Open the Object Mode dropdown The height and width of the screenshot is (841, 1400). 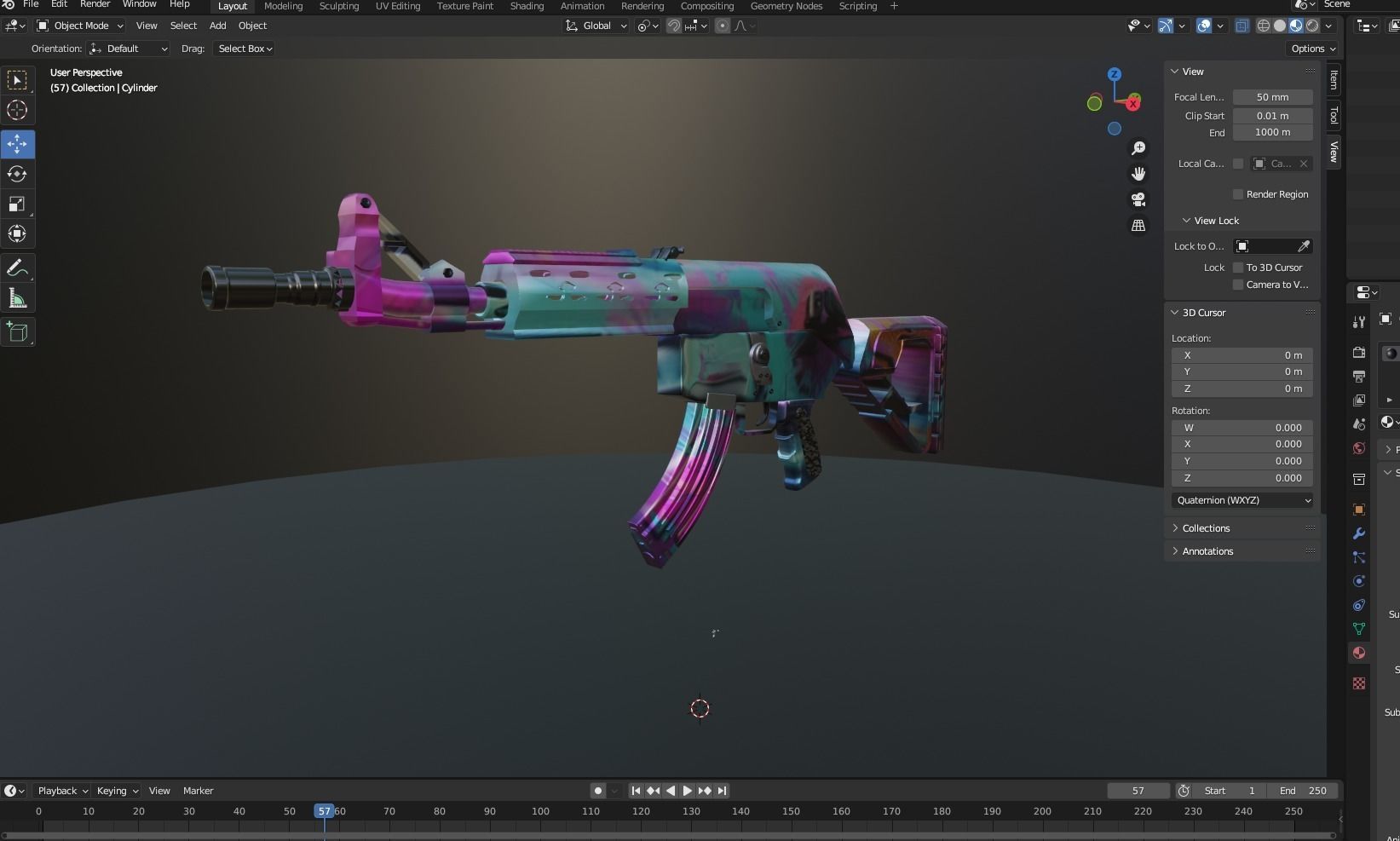click(x=80, y=26)
